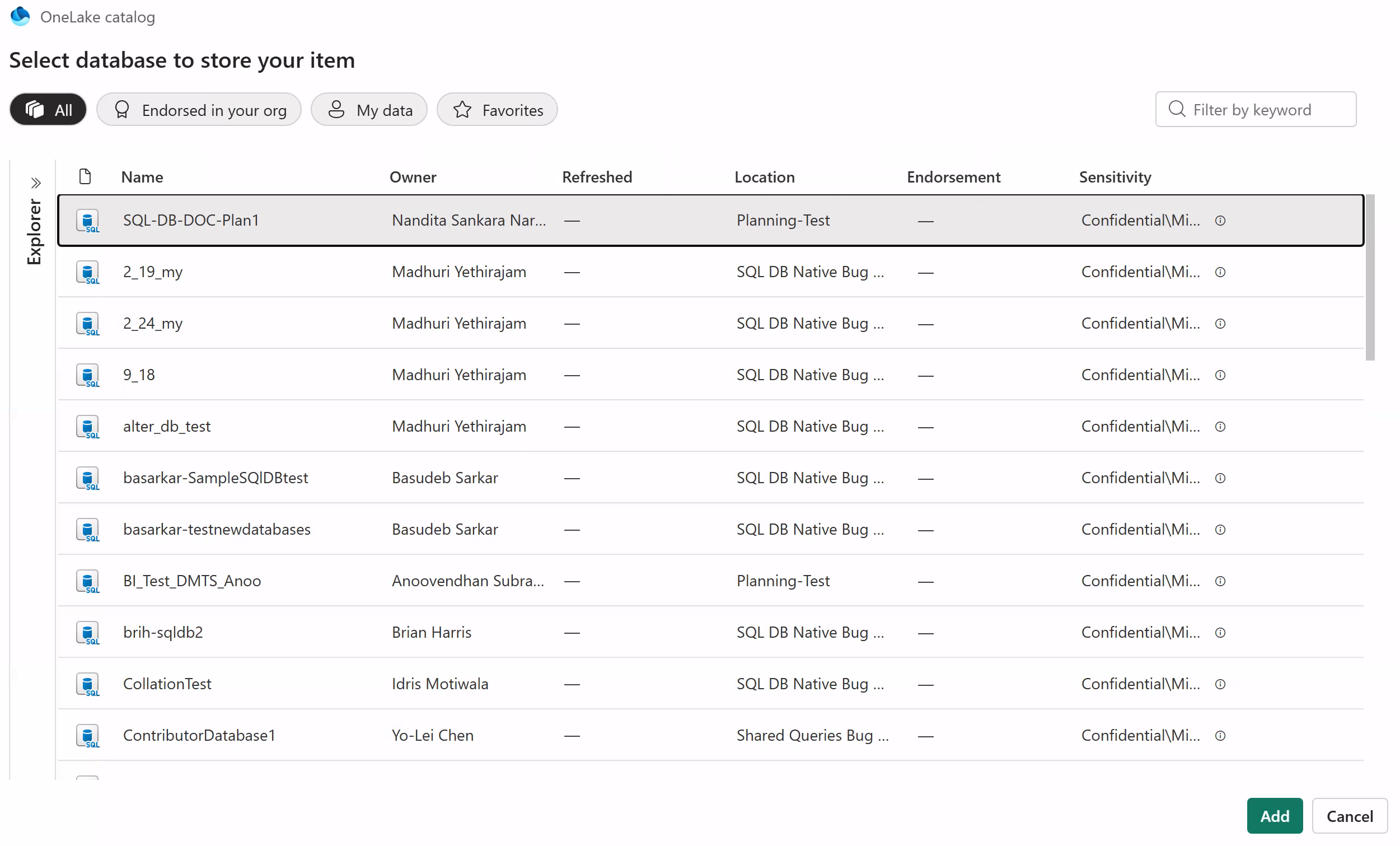Select the All filter tab

48,110
